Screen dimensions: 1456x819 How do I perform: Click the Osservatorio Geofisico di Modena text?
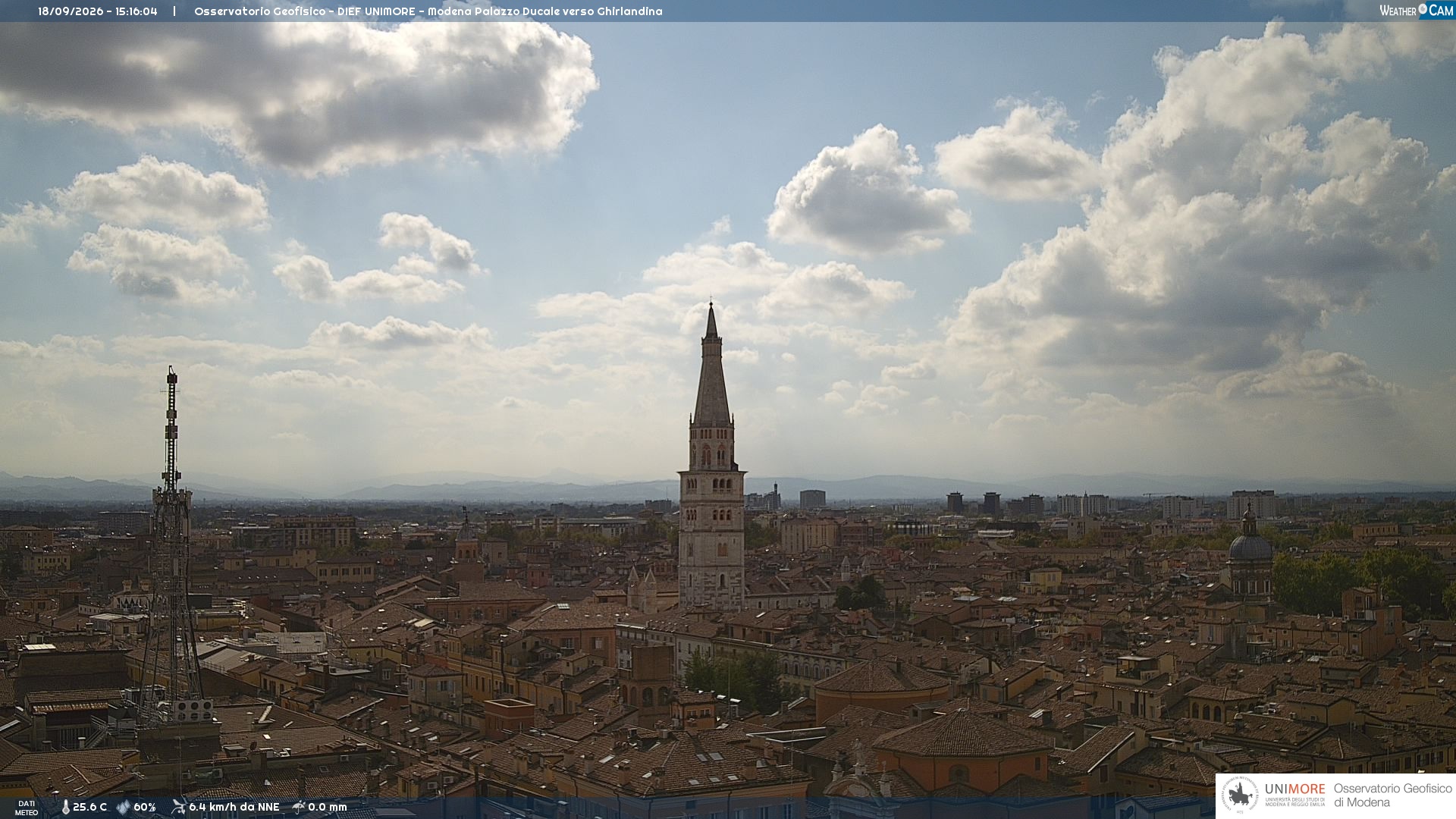(x=1392, y=795)
